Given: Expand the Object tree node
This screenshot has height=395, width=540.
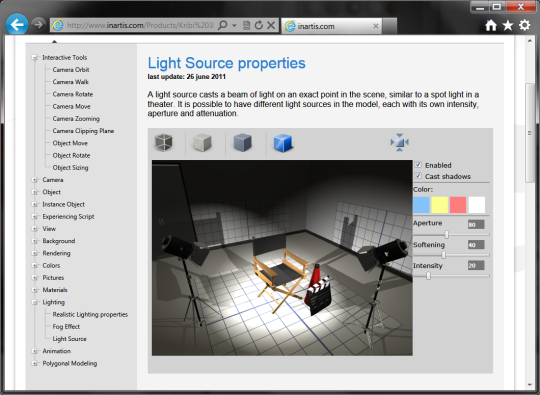Looking at the screenshot, I should click(x=34, y=192).
